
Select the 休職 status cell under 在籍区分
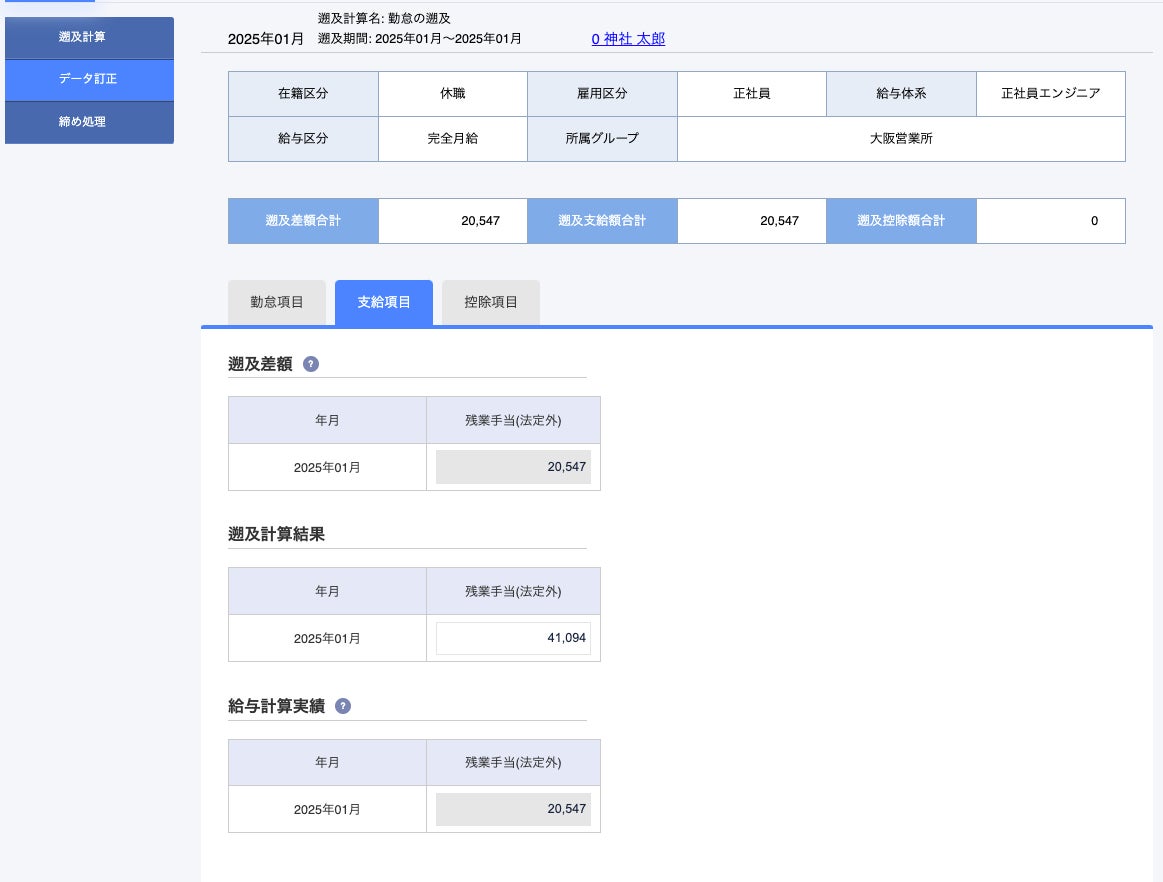(452, 94)
